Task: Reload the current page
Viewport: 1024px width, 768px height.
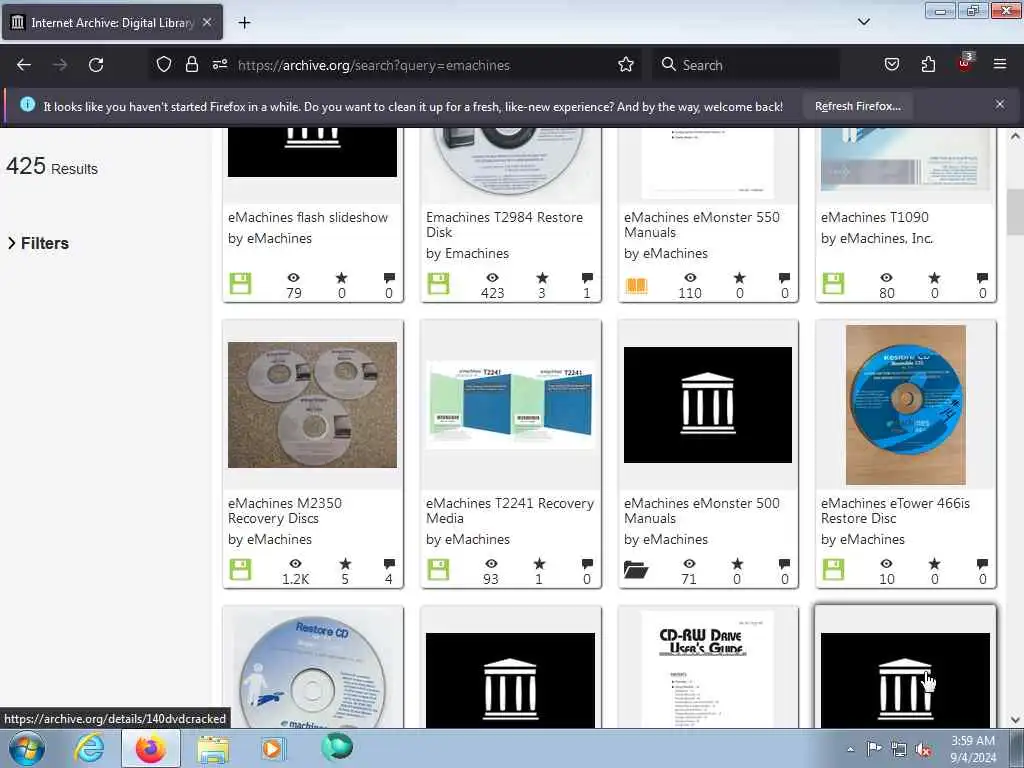Action: [96, 65]
